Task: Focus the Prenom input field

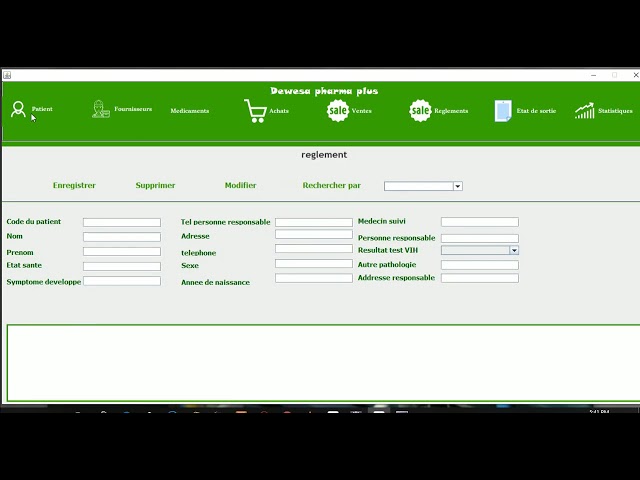Action: [122, 252]
